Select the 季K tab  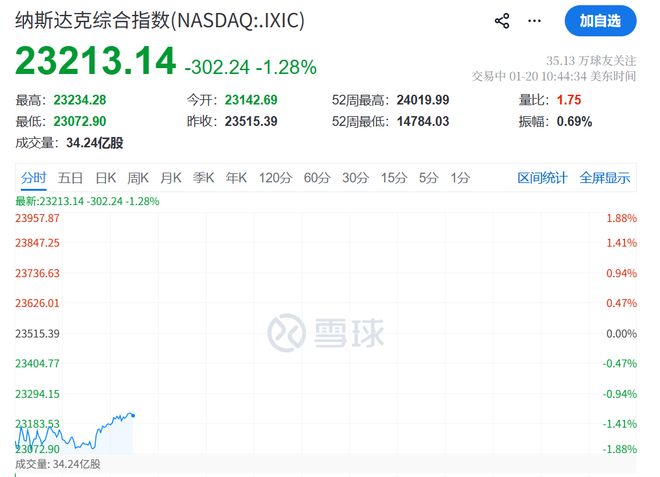point(204,178)
